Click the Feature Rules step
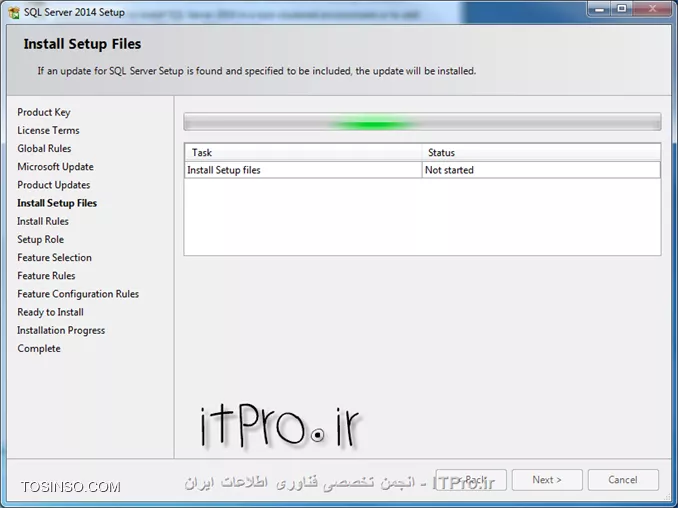Screen dimensions: 678x508 (x=46, y=275)
